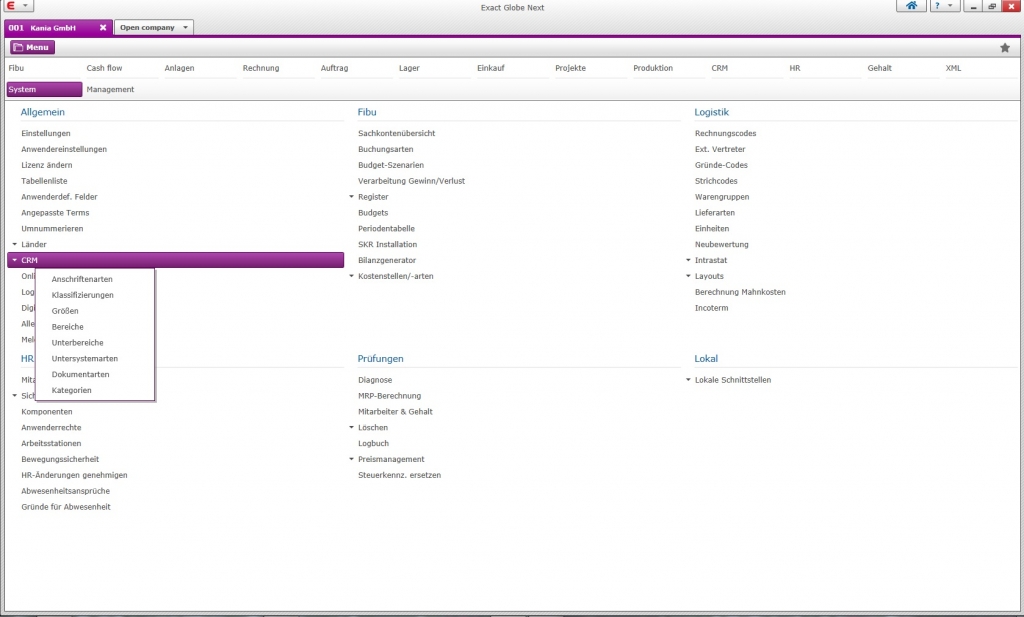This screenshot has width=1024, height=617.
Task: Switch to the Management tab
Action: 110,89
